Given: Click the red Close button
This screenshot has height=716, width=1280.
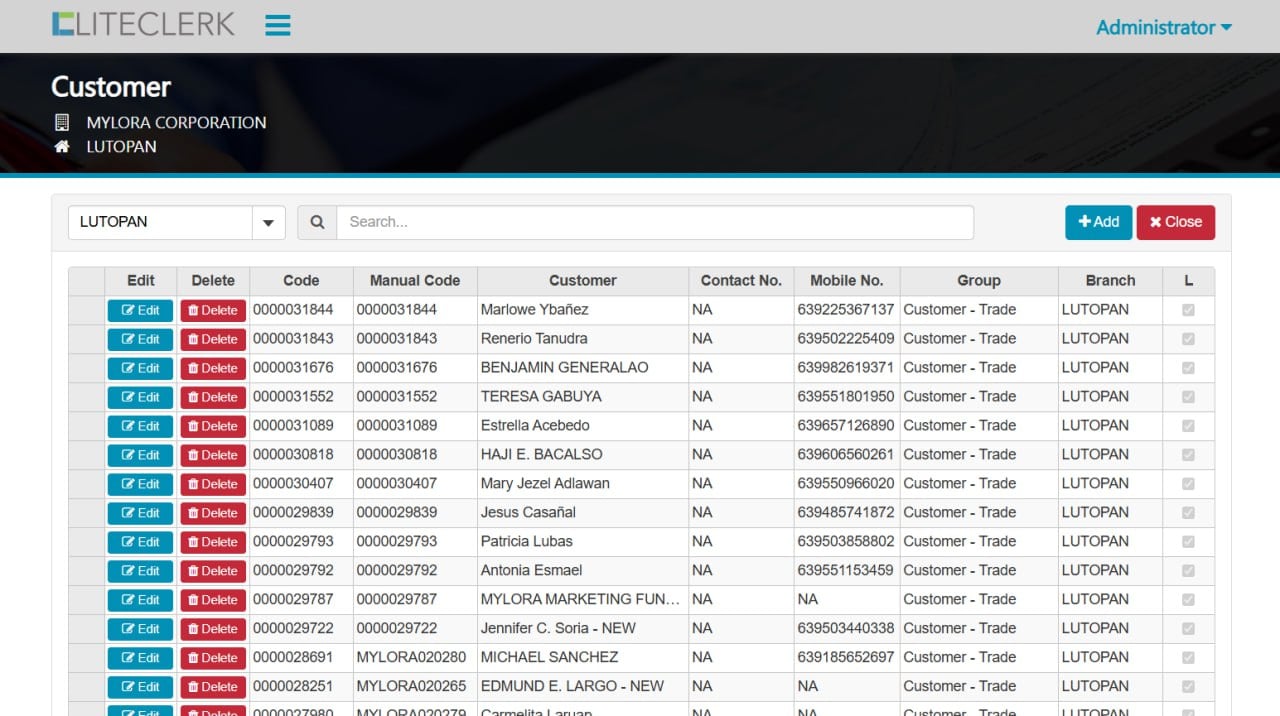Looking at the screenshot, I should (x=1175, y=222).
